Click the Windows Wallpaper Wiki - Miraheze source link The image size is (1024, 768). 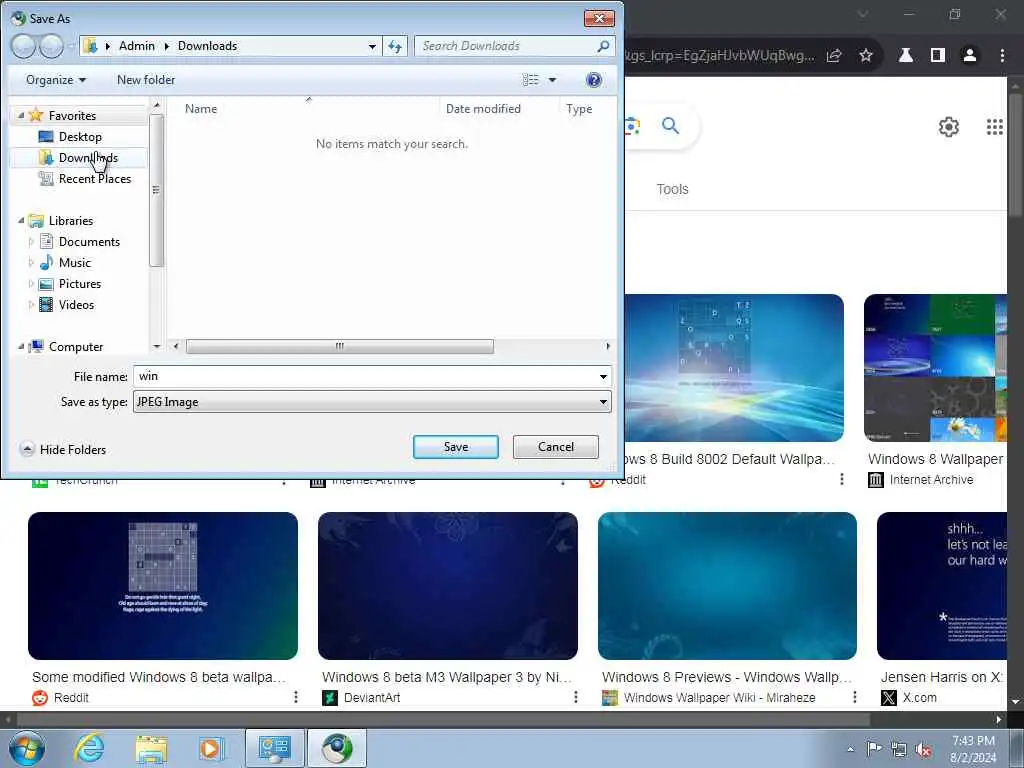[719, 697]
